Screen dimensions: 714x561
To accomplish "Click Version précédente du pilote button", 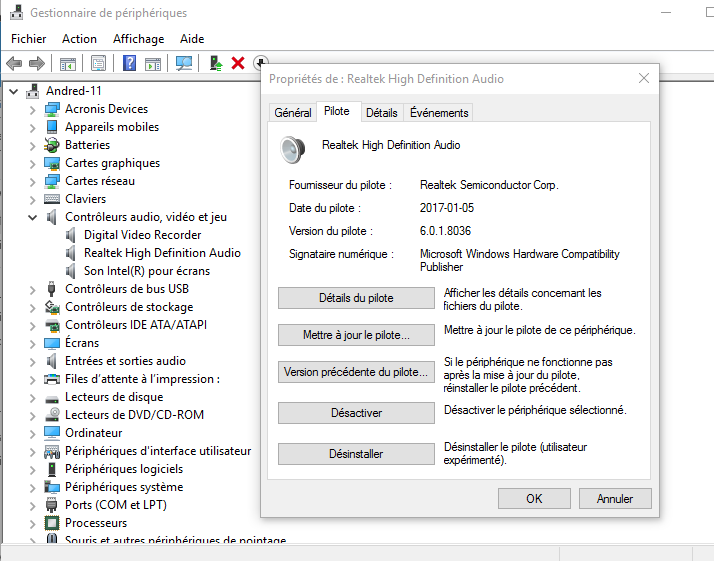I will coord(356,372).
